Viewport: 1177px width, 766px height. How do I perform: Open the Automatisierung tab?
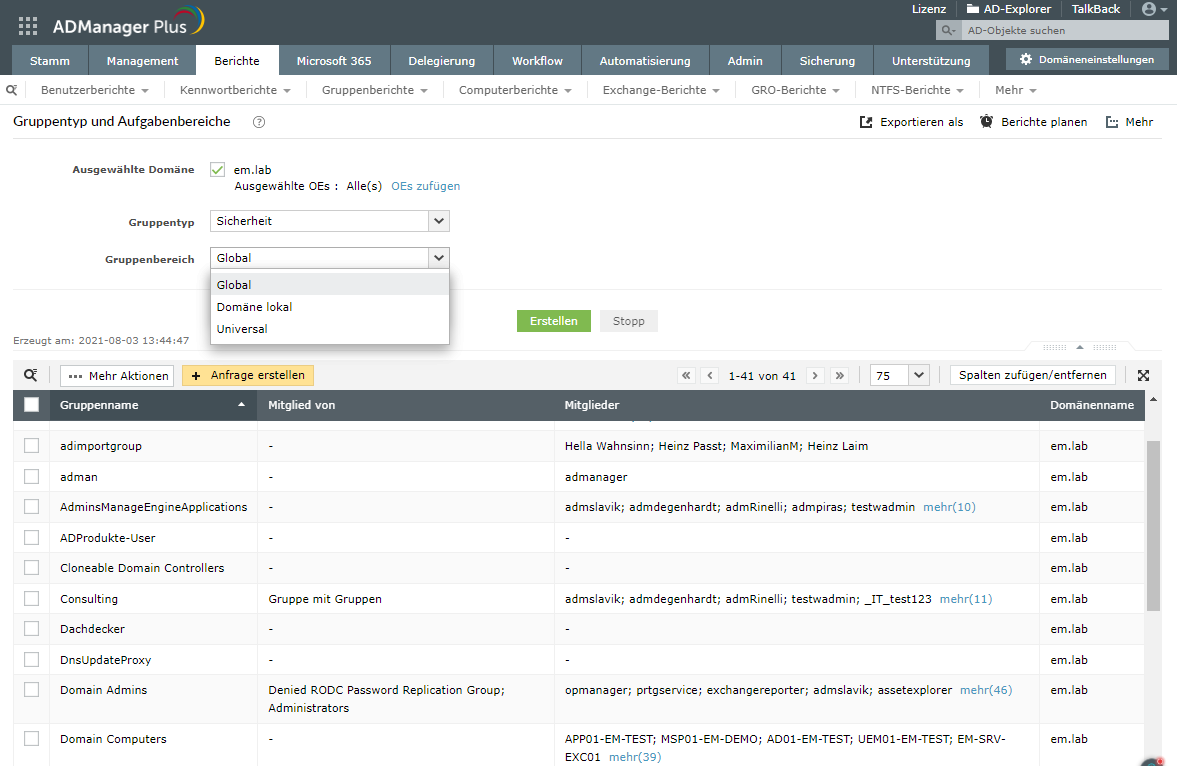coord(645,60)
